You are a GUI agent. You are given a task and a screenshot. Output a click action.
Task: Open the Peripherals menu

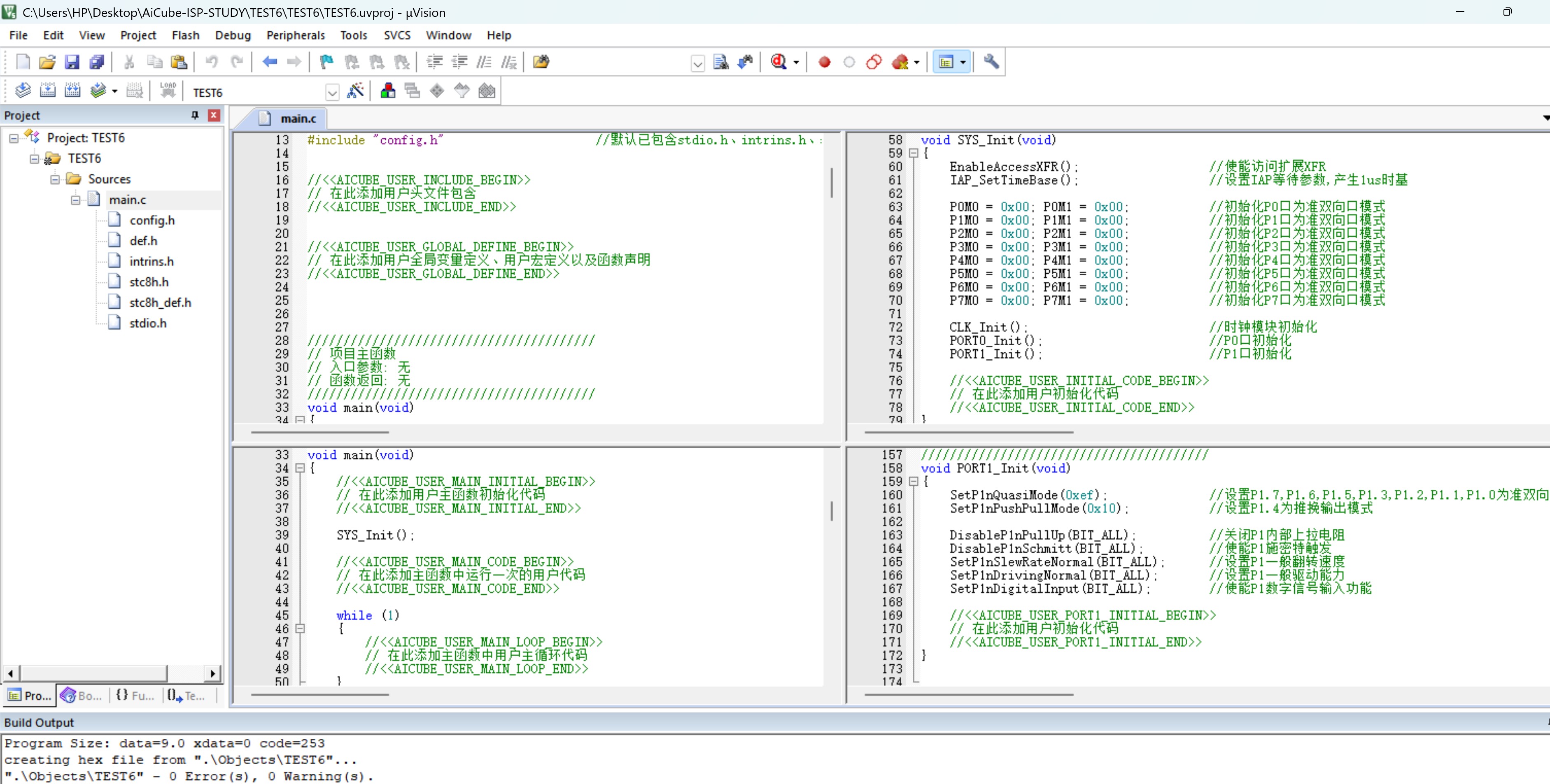pyautogui.click(x=296, y=35)
